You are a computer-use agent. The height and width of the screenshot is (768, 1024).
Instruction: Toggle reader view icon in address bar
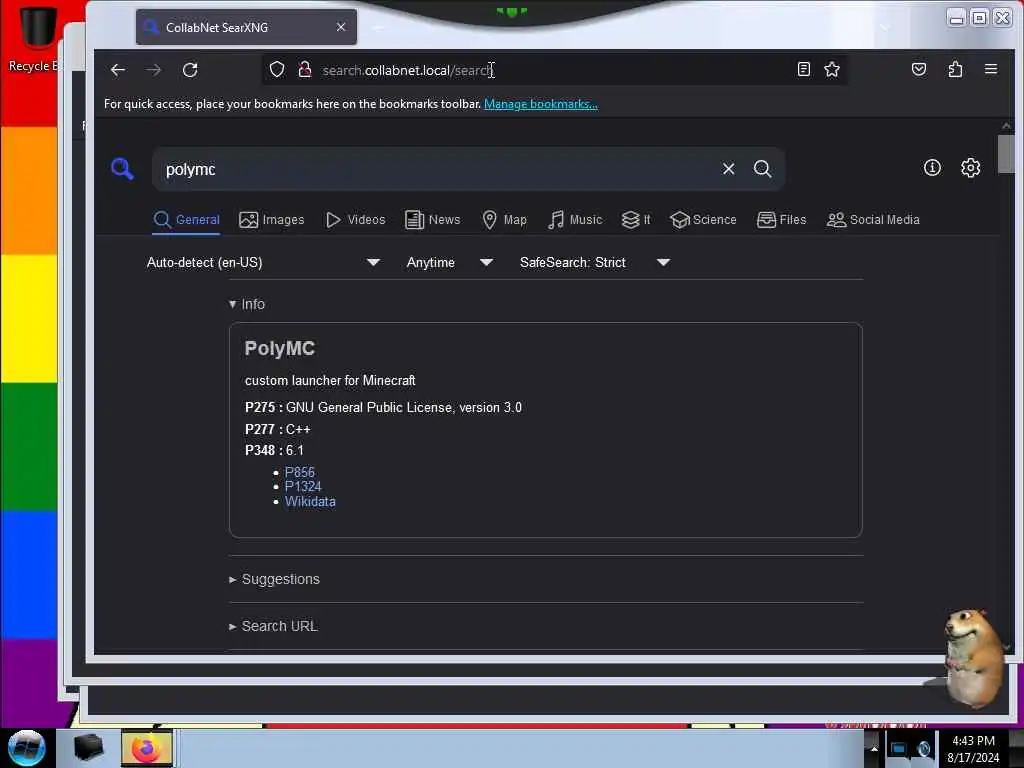[x=804, y=69]
